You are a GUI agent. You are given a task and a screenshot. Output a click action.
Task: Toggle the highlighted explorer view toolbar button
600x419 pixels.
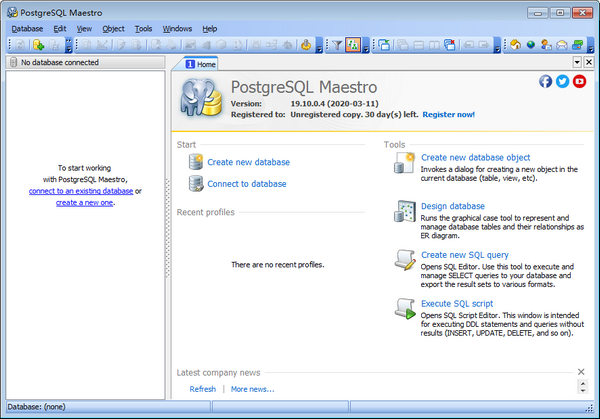[353, 45]
